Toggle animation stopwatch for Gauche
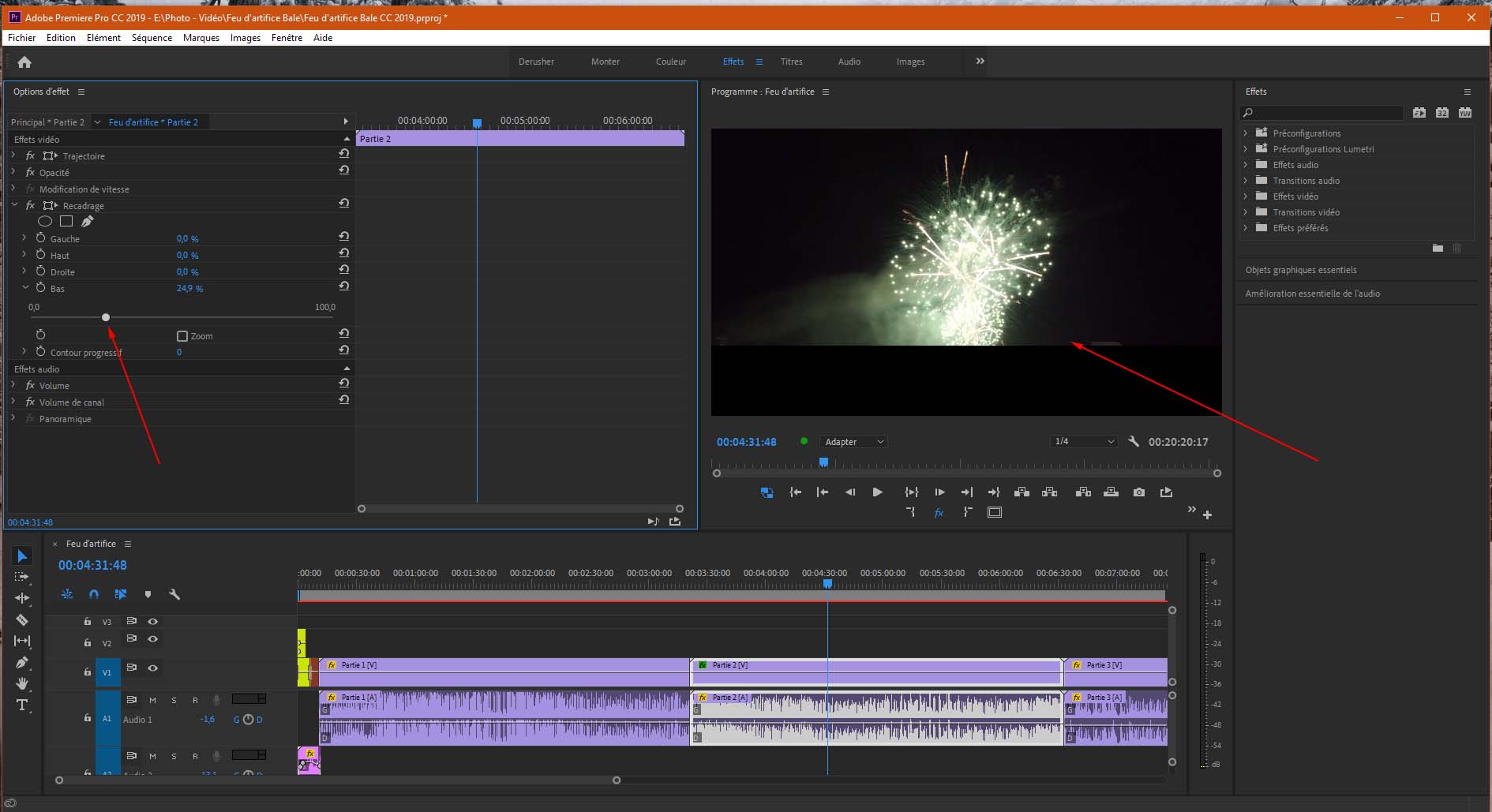1492x812 pixels. coord(41,238)
